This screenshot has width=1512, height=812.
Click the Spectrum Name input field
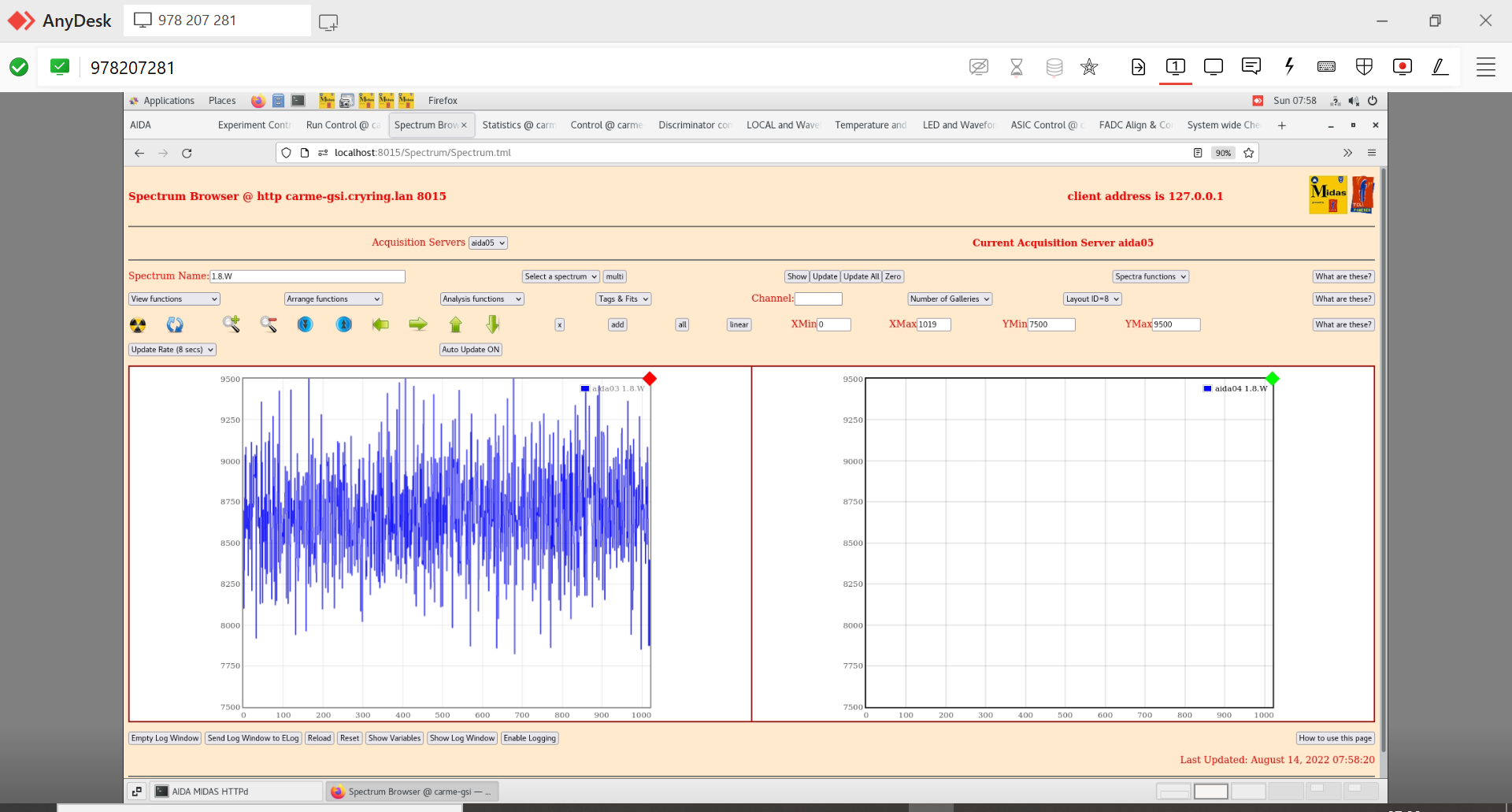pyautogui.click(x=307, y=276)
